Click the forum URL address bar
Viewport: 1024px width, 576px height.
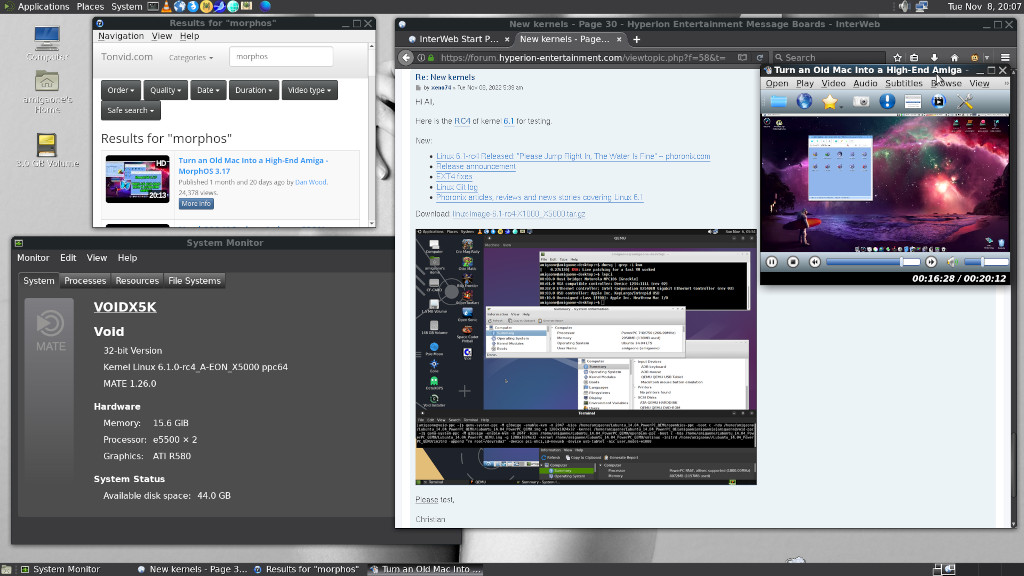[x=581, y=57]
